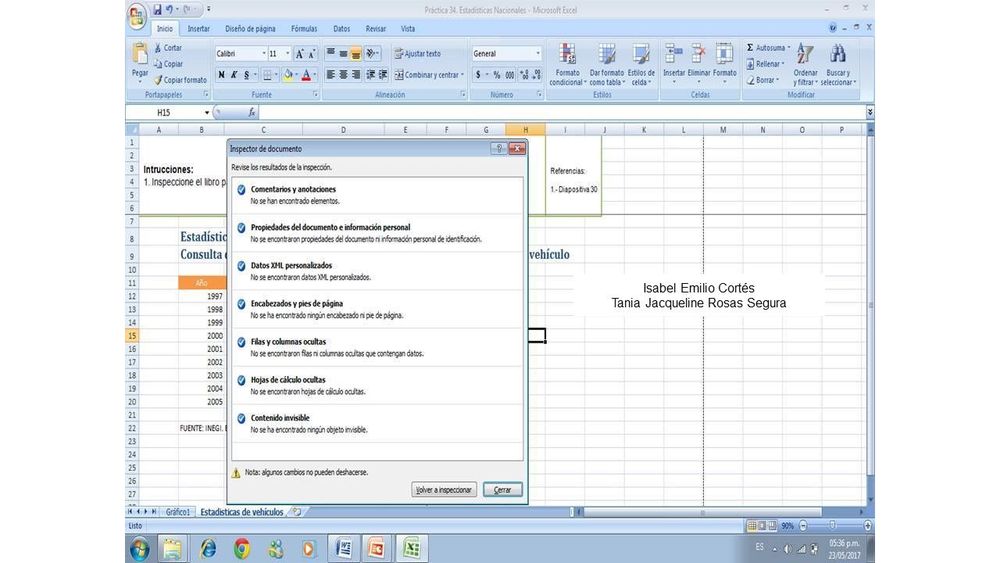Click the Ordenar y filtrar icon
The width and height of the screenshot is (1000, 563).
(805, 56)
